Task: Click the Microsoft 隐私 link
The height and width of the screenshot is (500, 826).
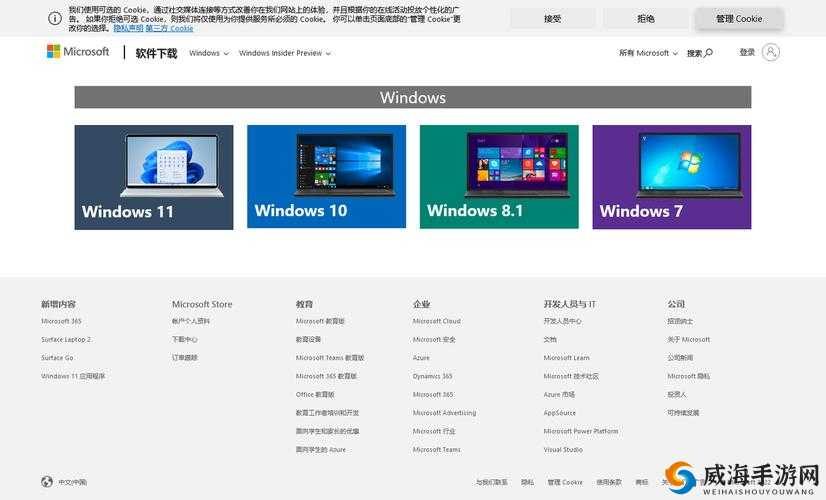Action: 689,376
